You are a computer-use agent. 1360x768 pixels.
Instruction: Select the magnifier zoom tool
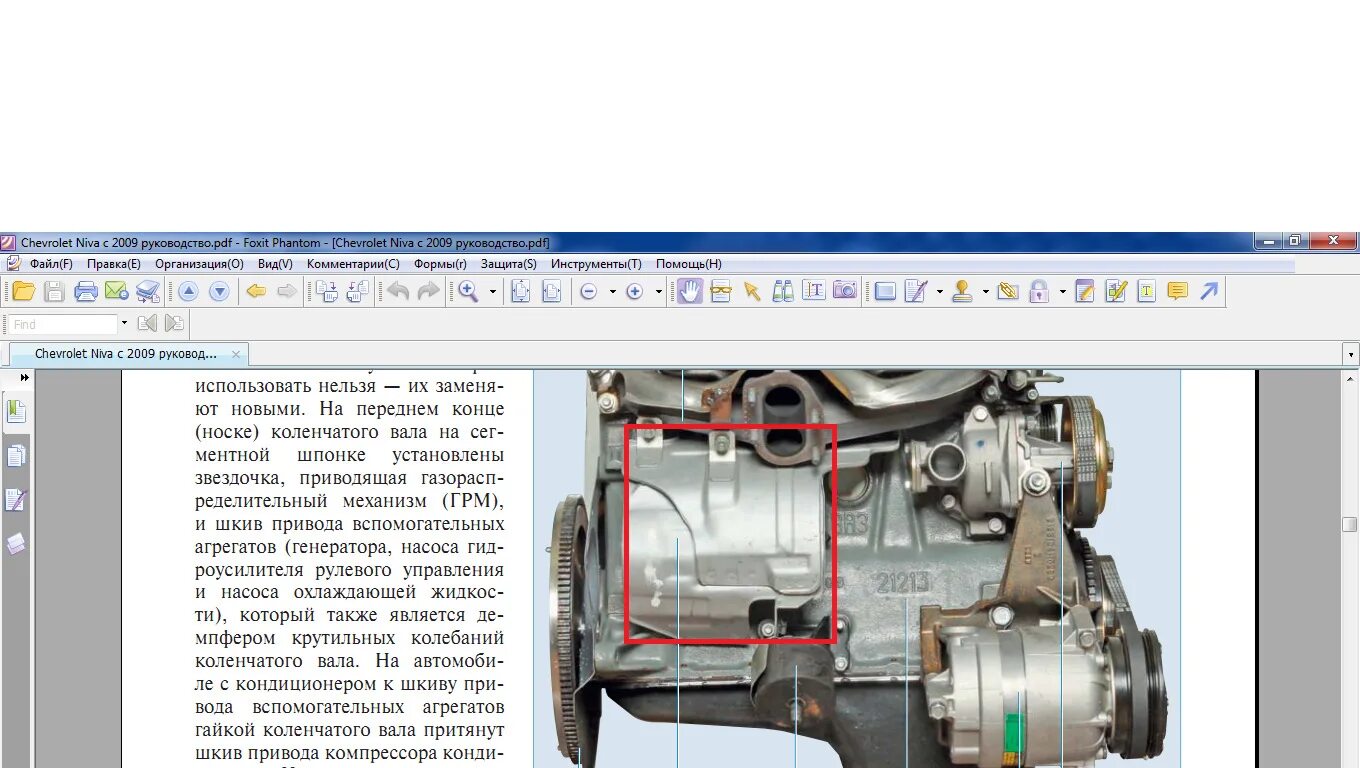[468, 291]
